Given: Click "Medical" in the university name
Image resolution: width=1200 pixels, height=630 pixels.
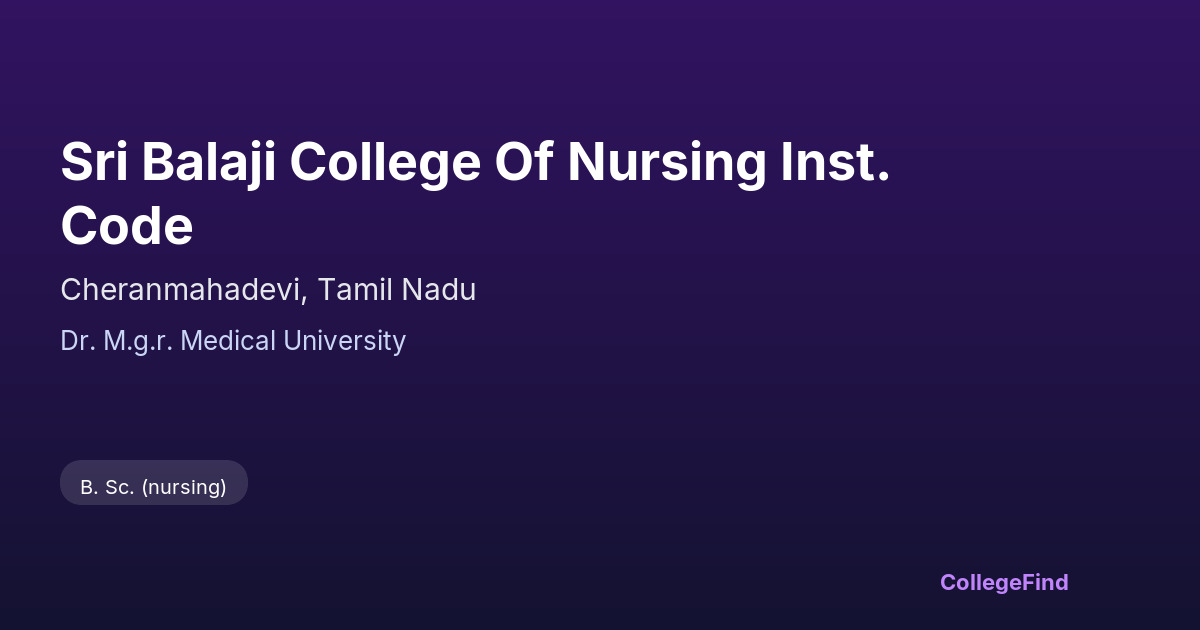Looking at the screenshot, I should click(x=229, y=341).
